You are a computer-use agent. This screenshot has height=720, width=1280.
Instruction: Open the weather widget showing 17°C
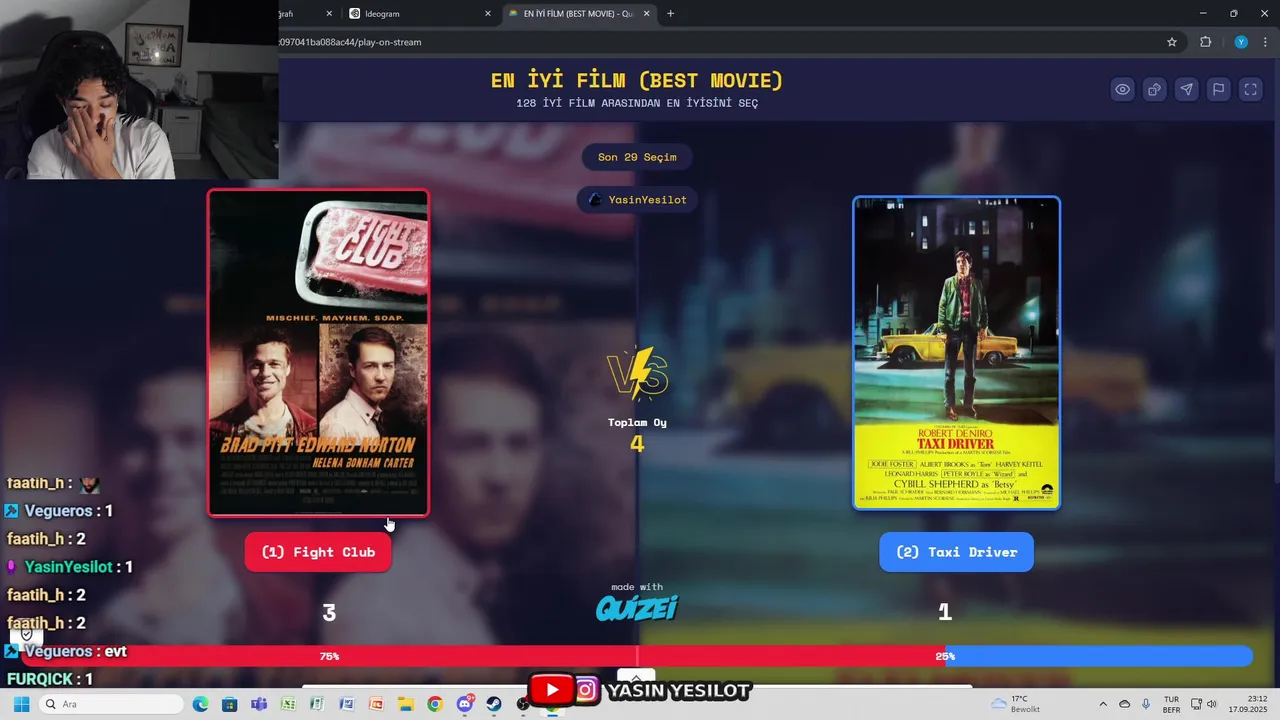pyautogui.click(x=1016, y=704)
